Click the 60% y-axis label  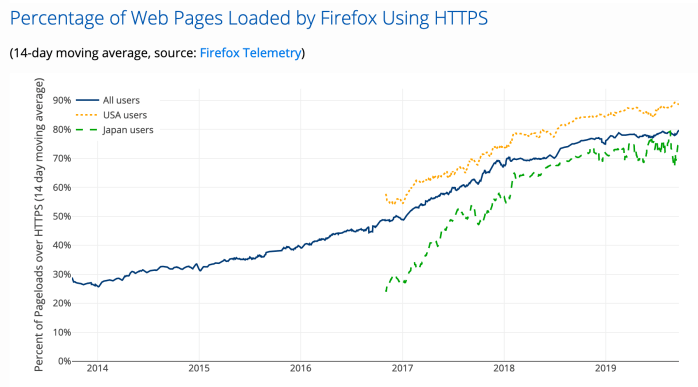[62, 187]
